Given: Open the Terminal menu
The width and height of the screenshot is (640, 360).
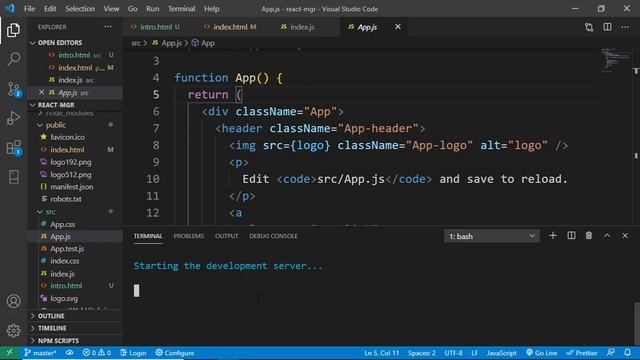Looking at the screenshot, I should [181, 9].
